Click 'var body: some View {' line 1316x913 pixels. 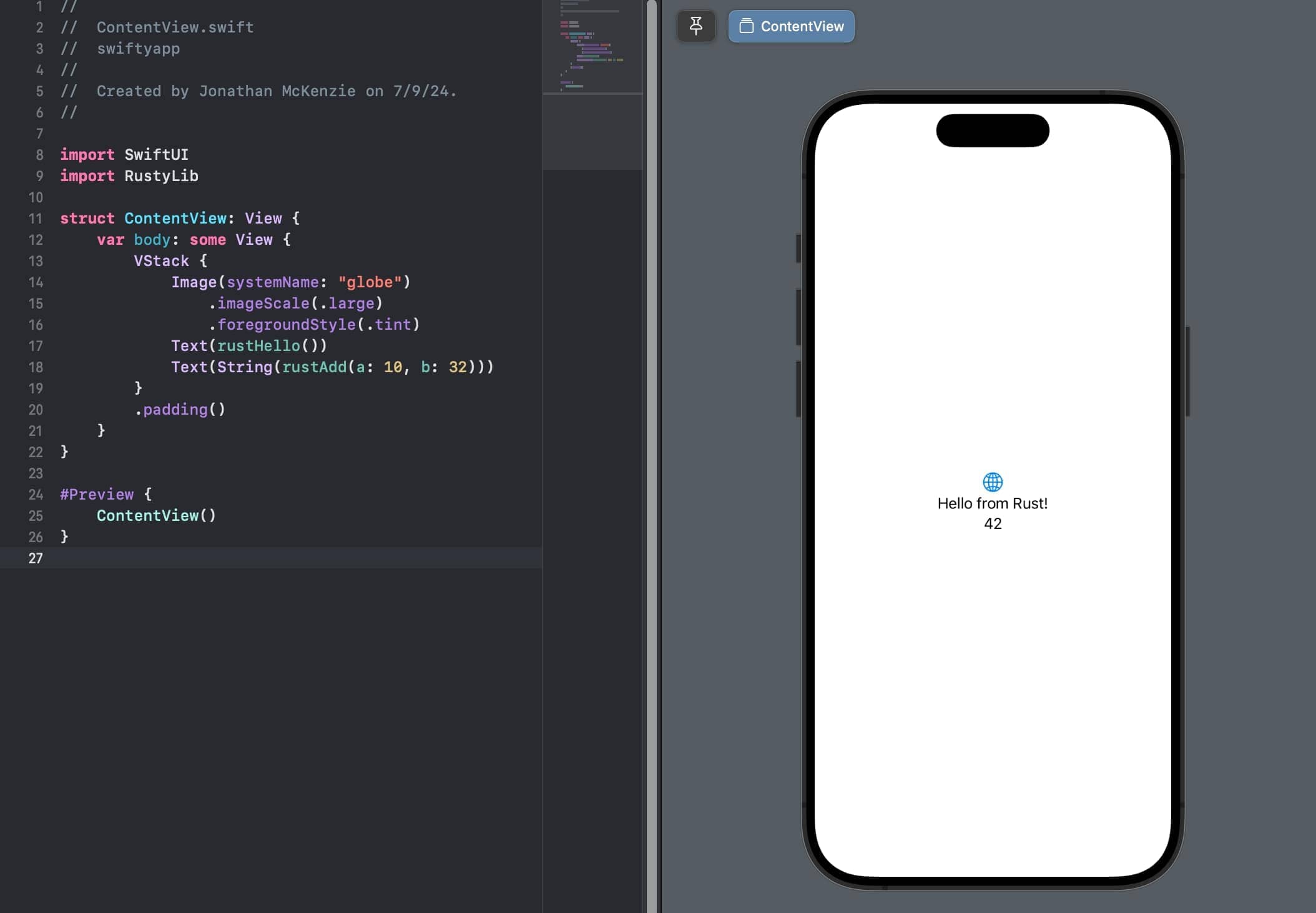click(x=194, y=240)
